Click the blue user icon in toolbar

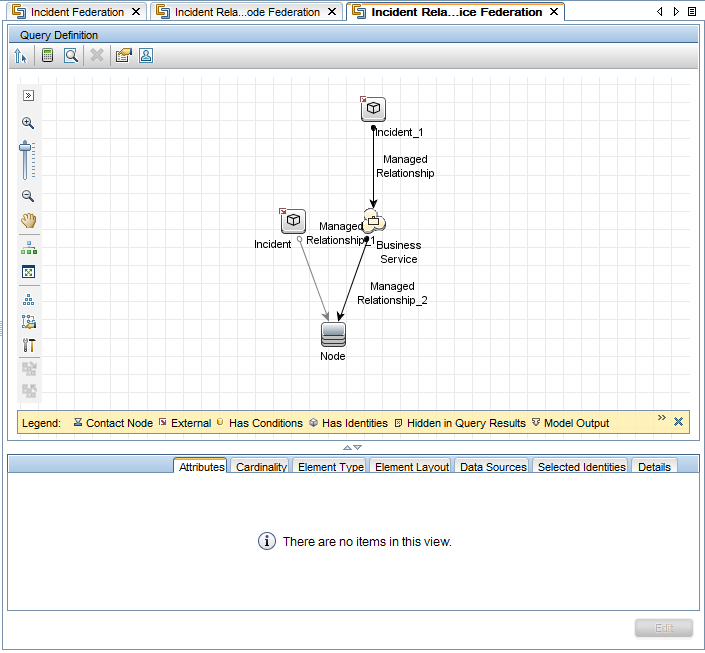tap(146, 55)
